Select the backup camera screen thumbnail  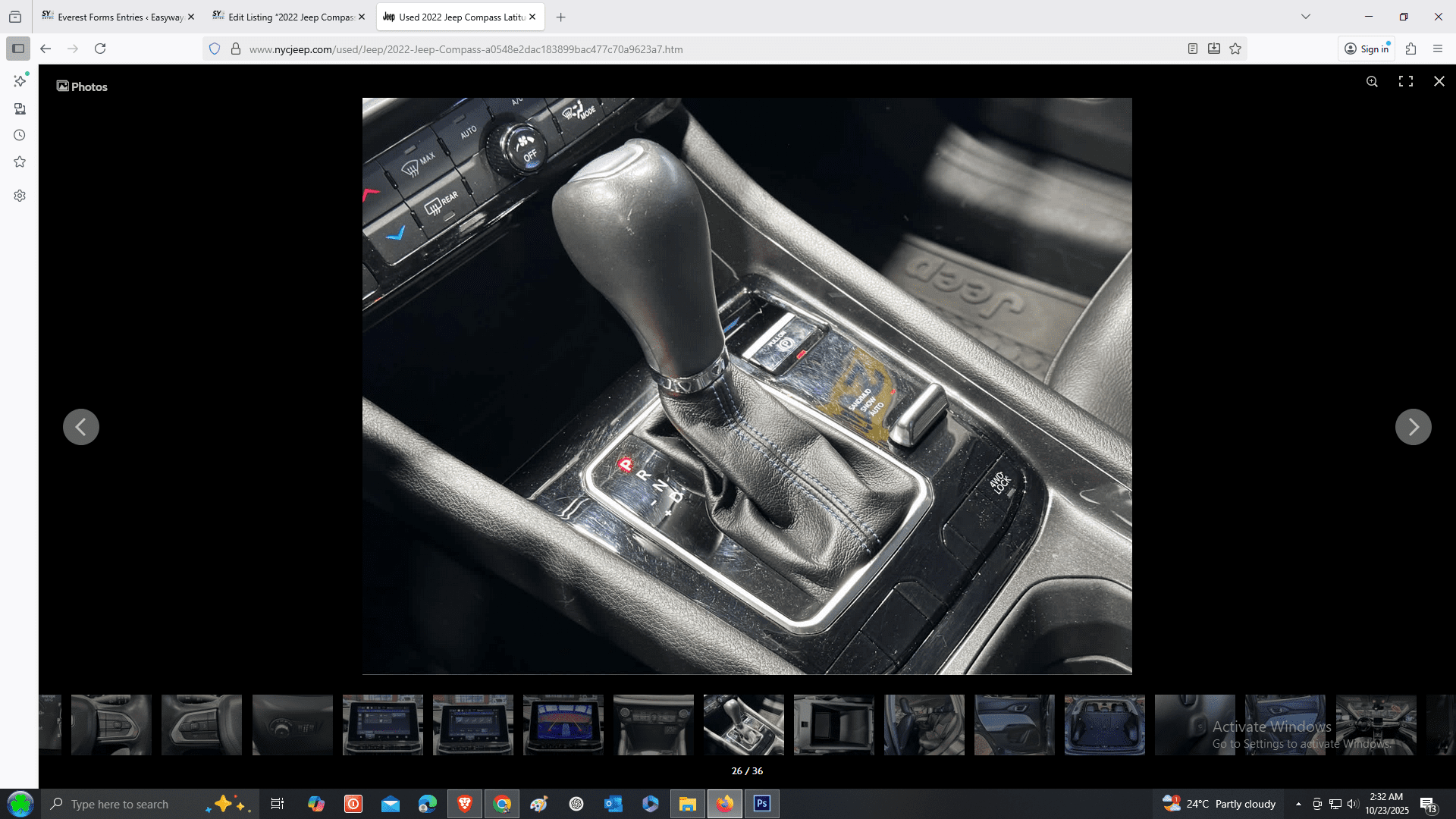pos(563,725)
